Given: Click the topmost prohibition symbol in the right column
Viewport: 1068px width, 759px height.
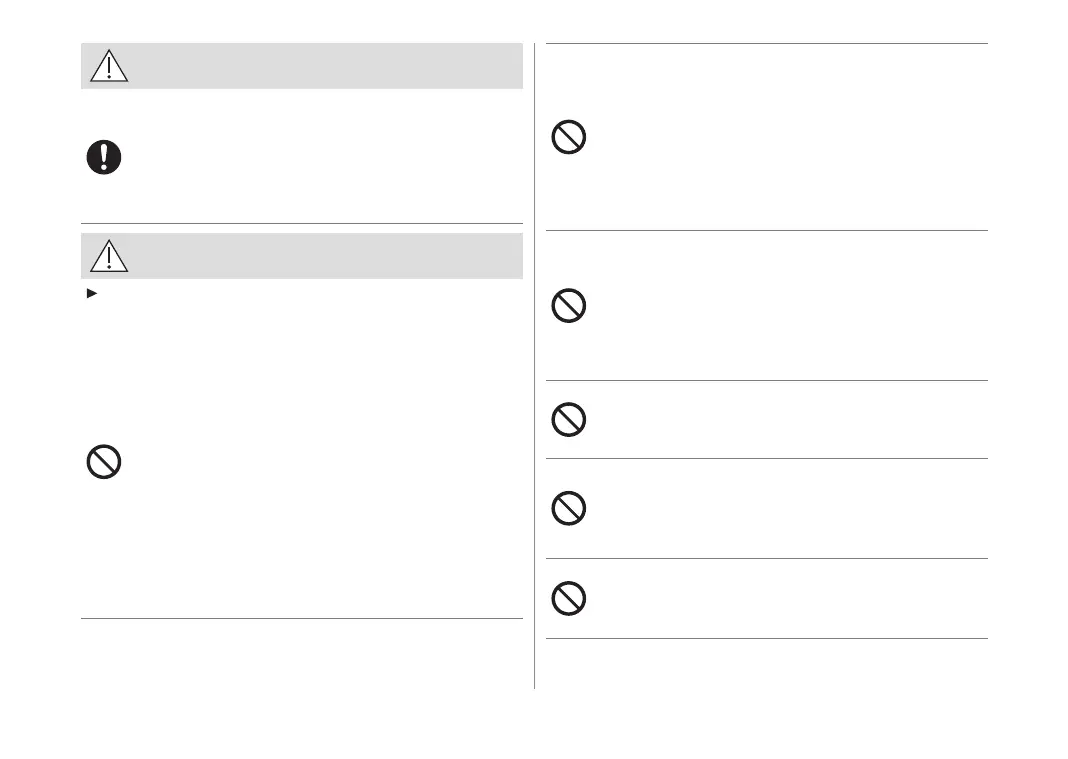Looking at the screenshot, I should (569, 137).
